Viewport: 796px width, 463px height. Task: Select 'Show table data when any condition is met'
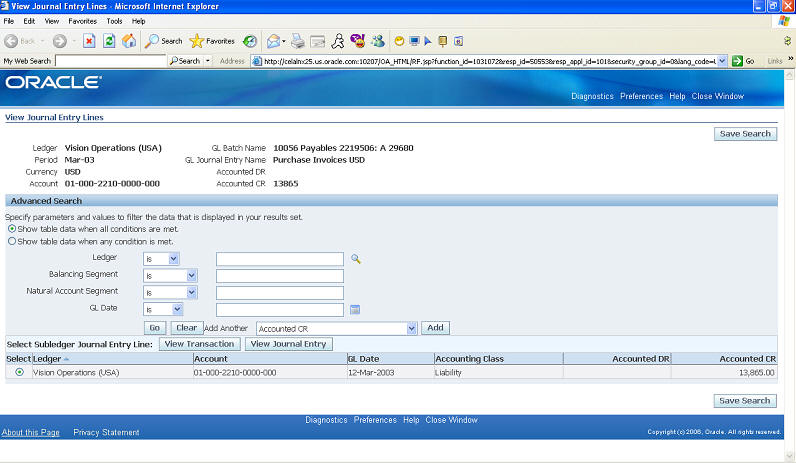(12, 241)
